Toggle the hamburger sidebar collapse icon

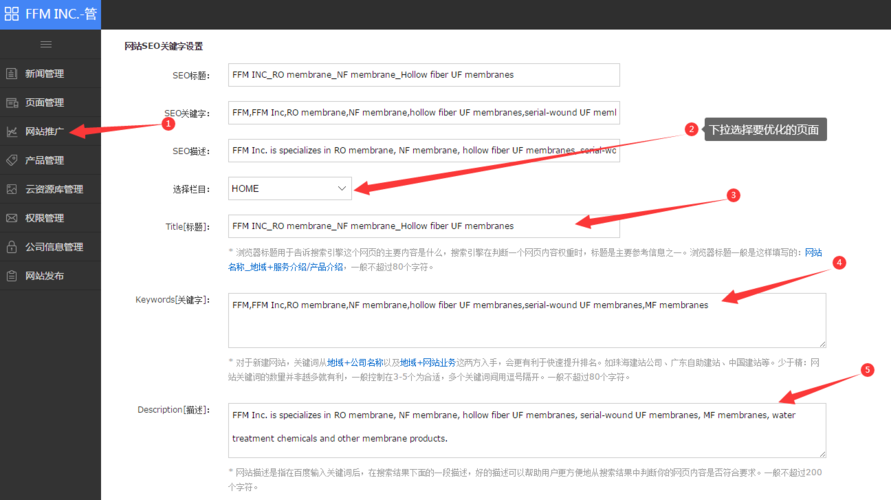pyautogui.click(x=46, y=44)
